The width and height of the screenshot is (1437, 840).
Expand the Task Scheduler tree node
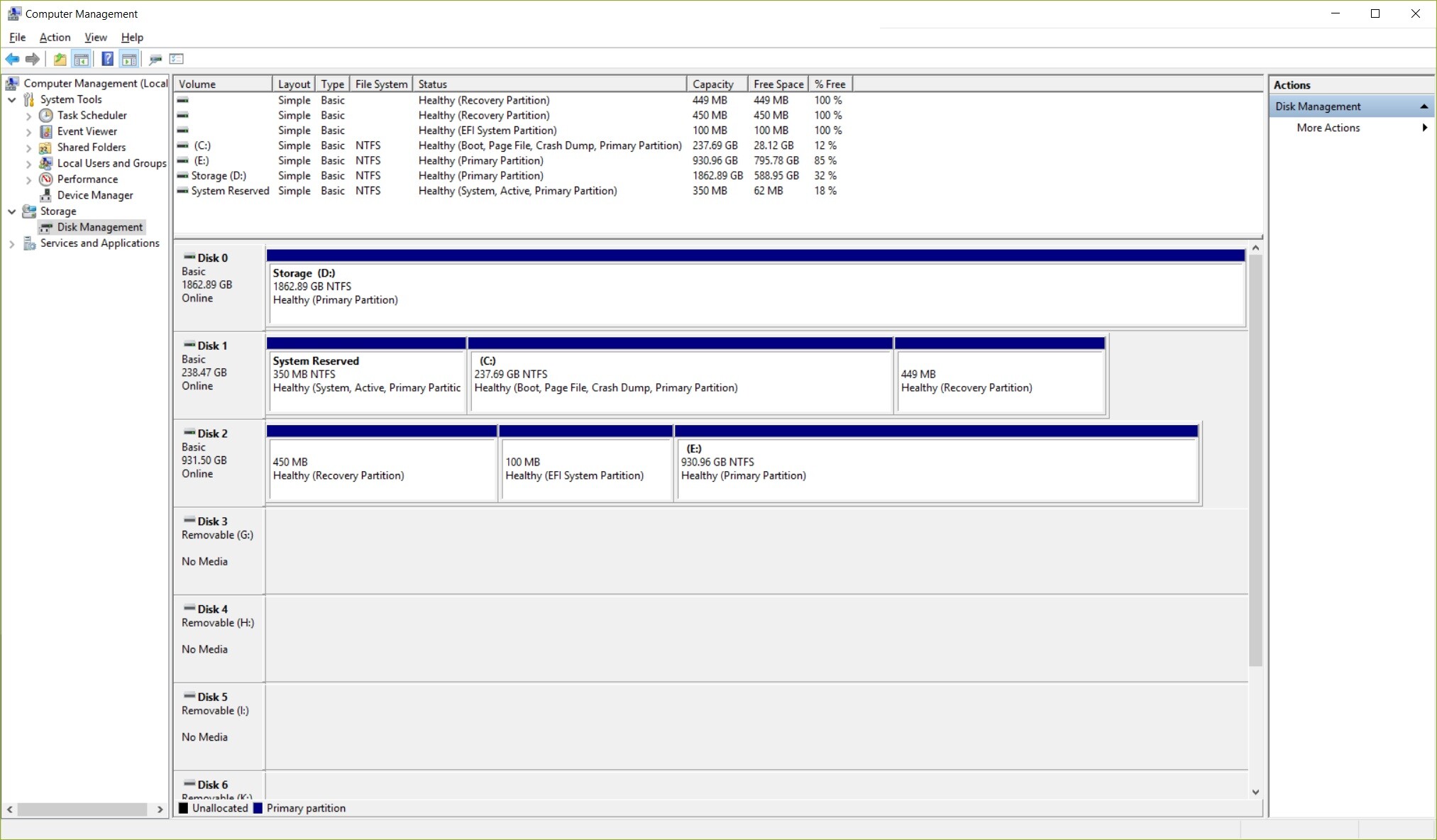(28, 116)
